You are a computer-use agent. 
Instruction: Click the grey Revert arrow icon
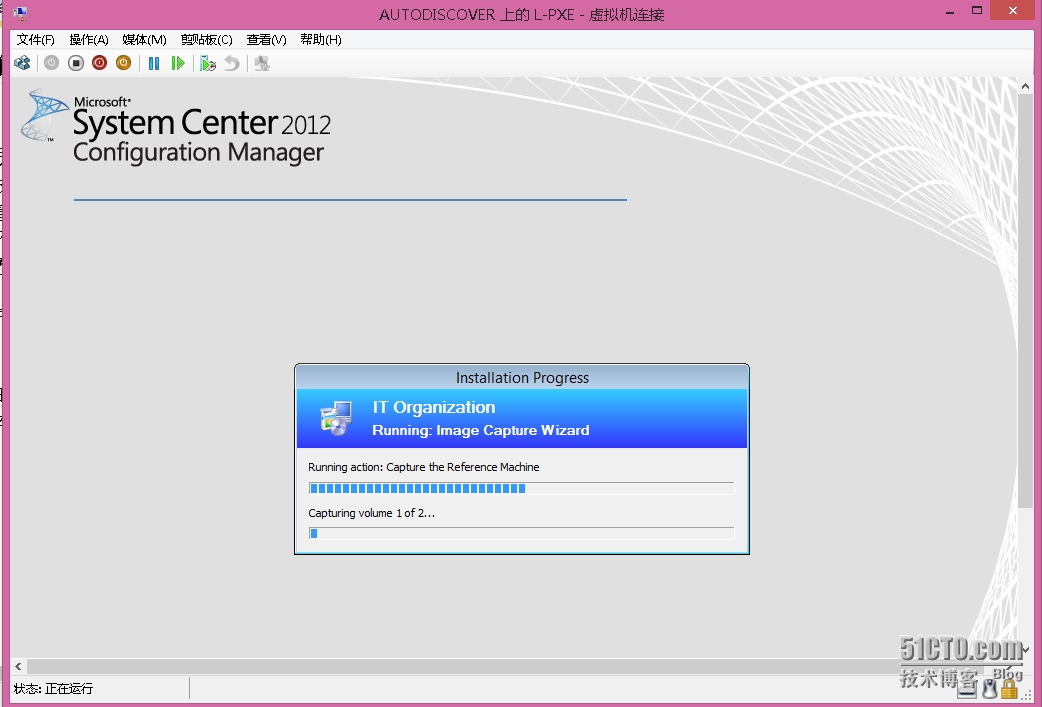pyautogui.click(x=231, y=63)
